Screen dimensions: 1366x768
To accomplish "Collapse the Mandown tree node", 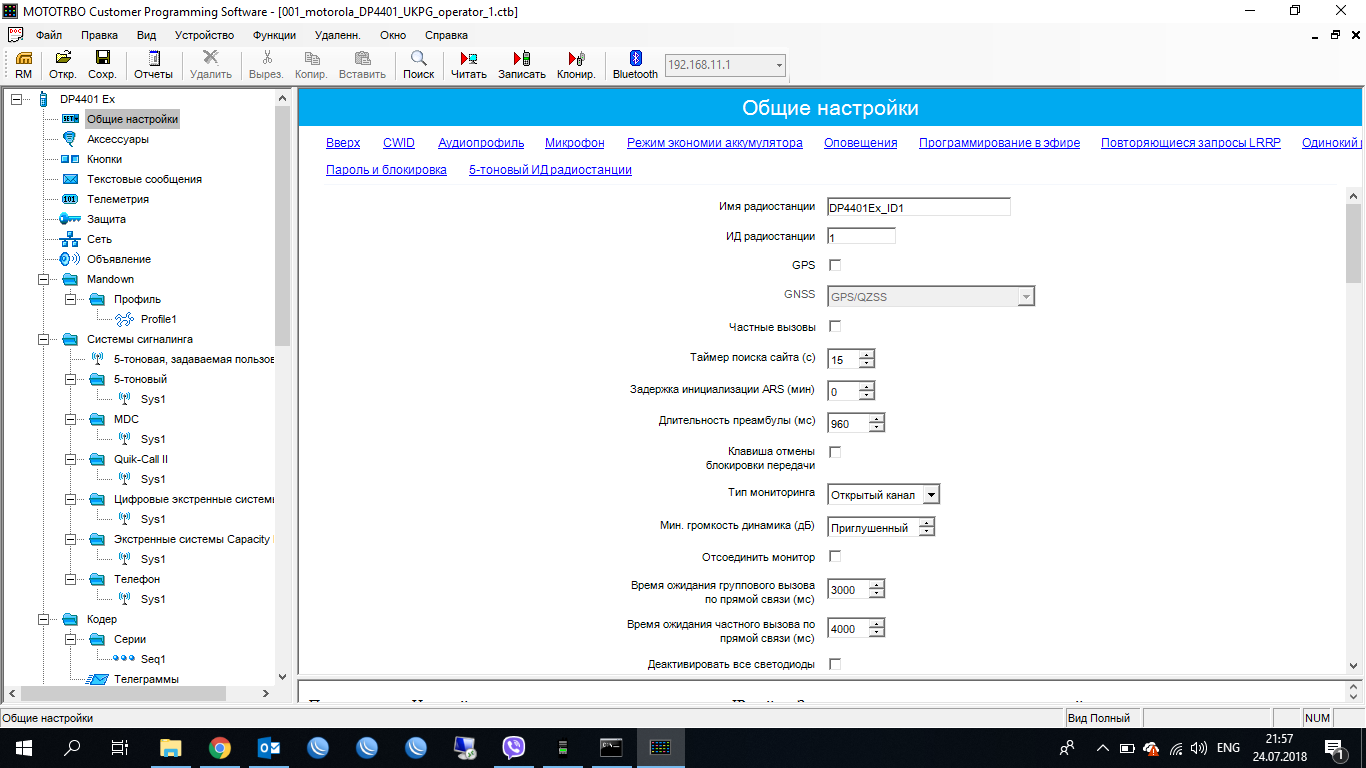I will 43,279.
